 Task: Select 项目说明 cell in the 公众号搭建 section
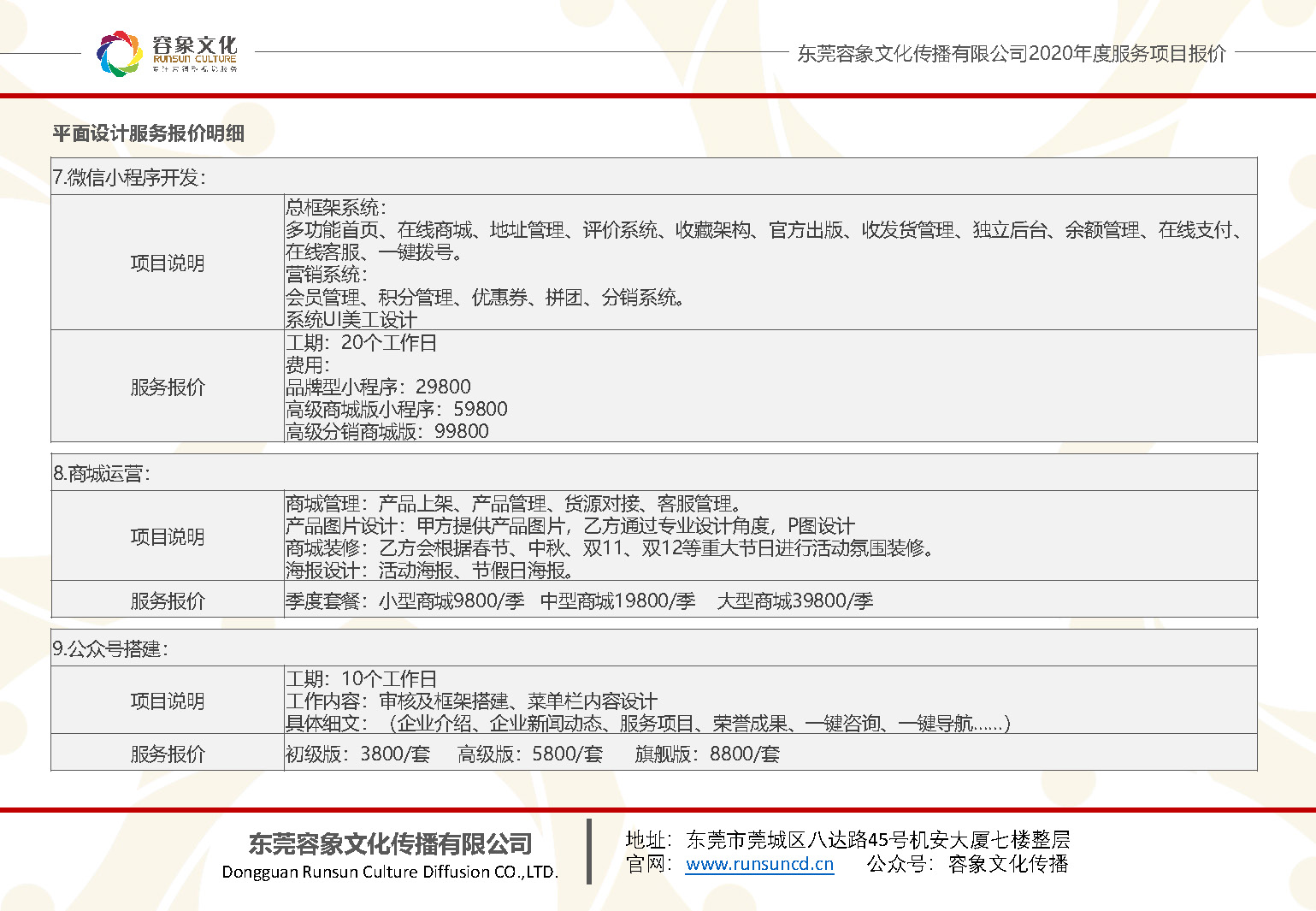[168, 701]
